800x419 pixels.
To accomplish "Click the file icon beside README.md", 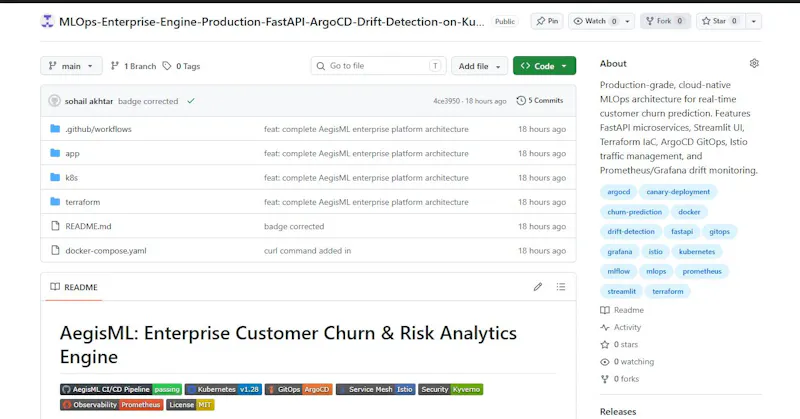I will [55, 226].
